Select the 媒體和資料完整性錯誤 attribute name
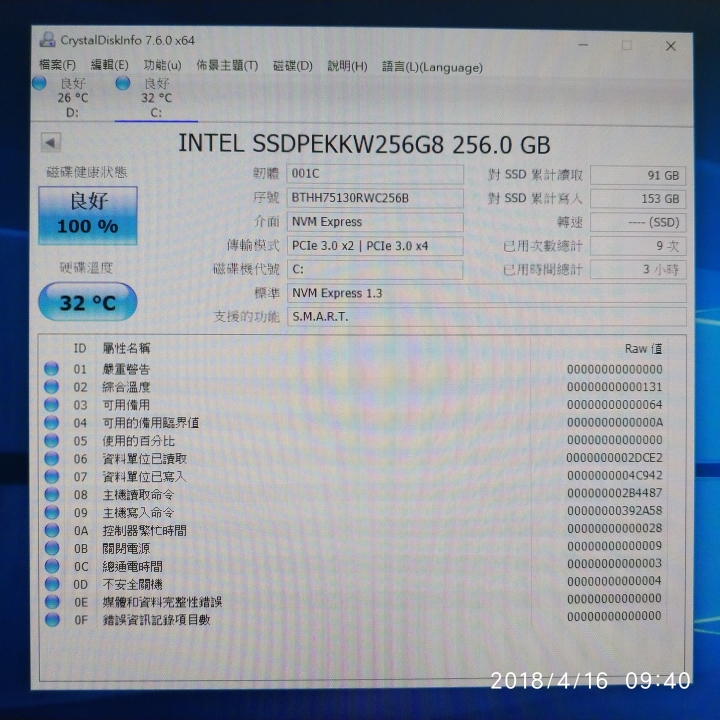Viewport: 720px width, 720px height. point(163,602)
